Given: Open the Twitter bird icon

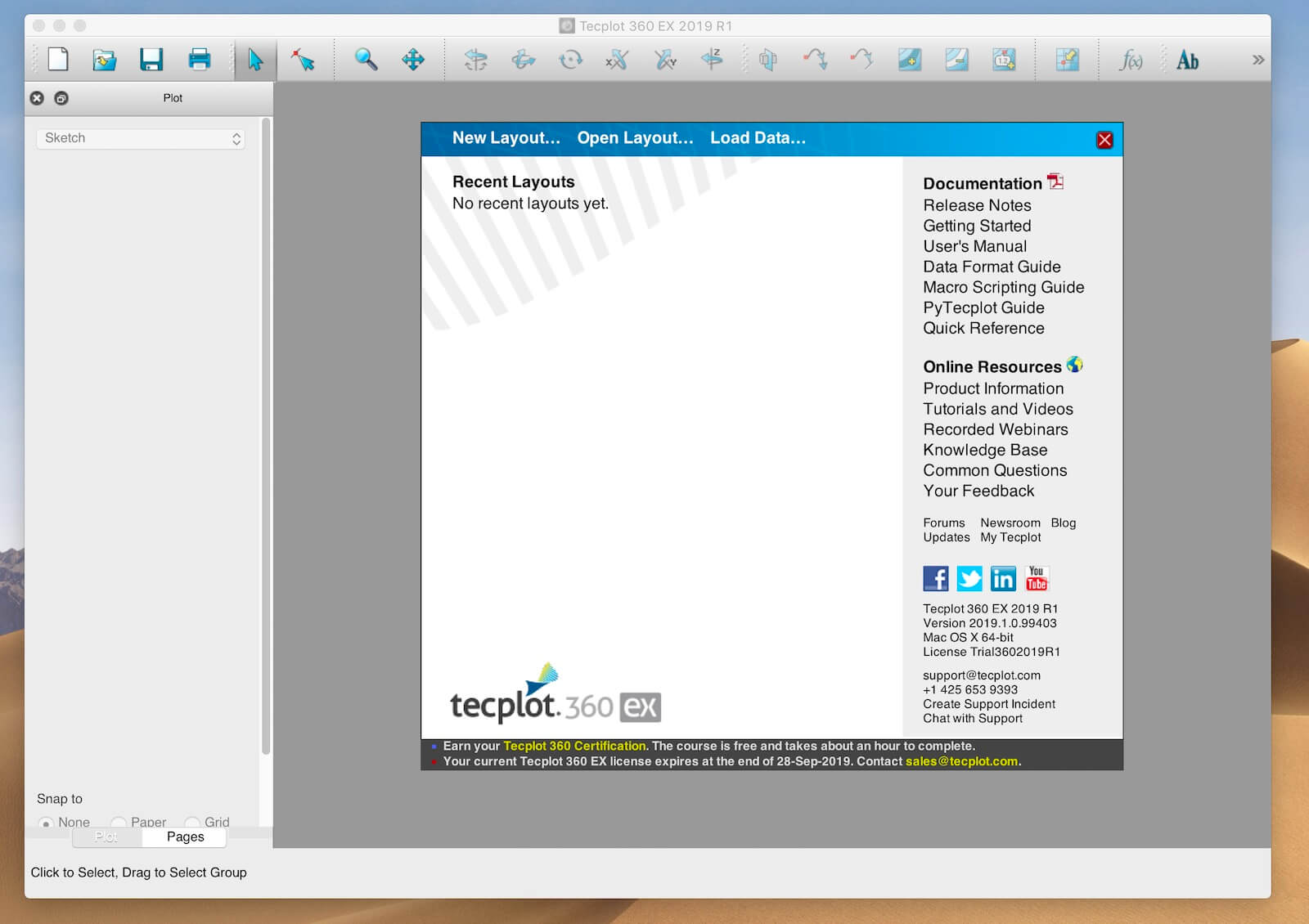Looking at the screenshot, I should [969, 578].
